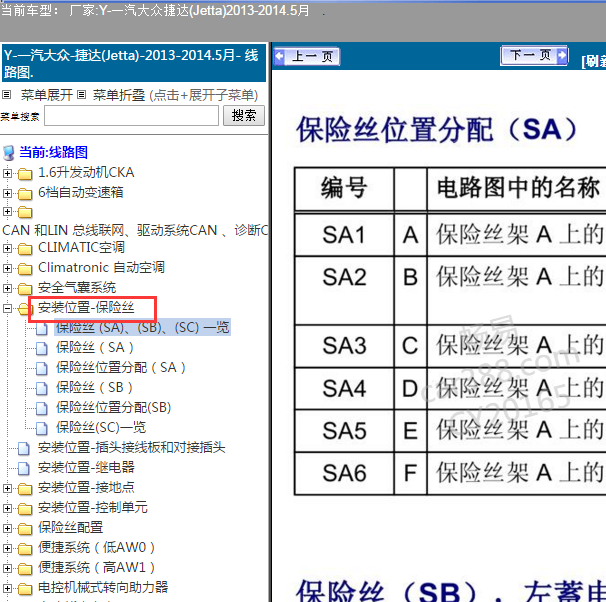Click the SA5 table cell
The image size is (606, 602).
(x=344, y=431)
